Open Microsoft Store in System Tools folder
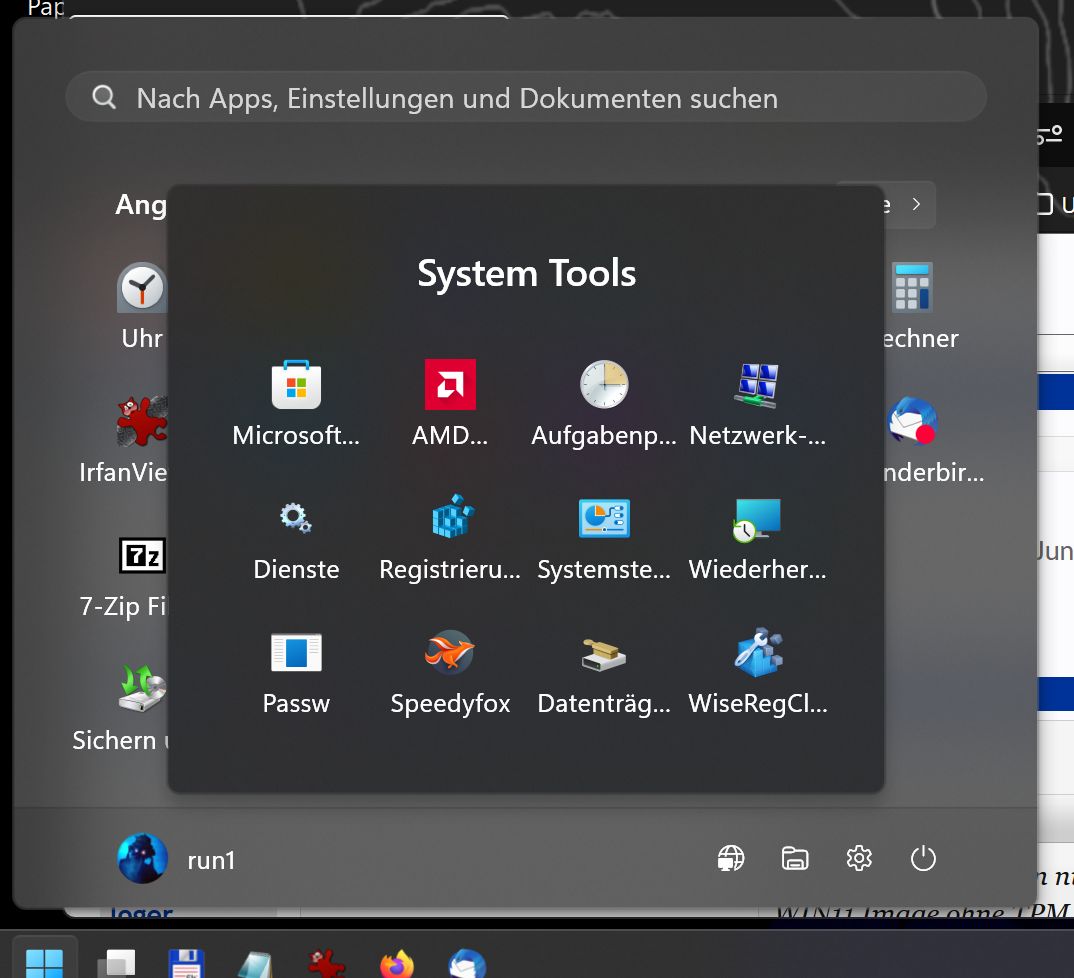This screenshot has width=1074, height=978. (296, 385)
